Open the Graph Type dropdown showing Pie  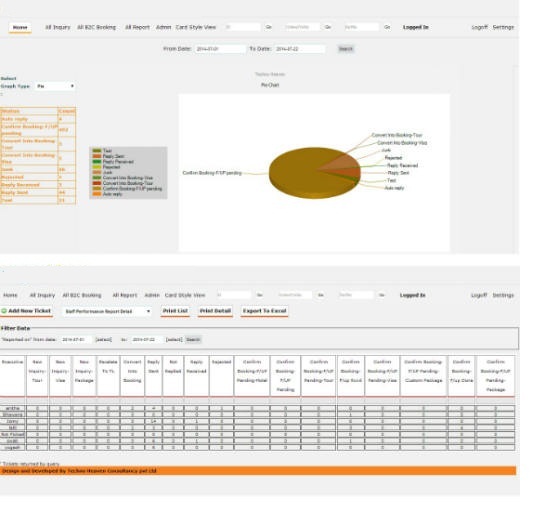tap(55, 86)
